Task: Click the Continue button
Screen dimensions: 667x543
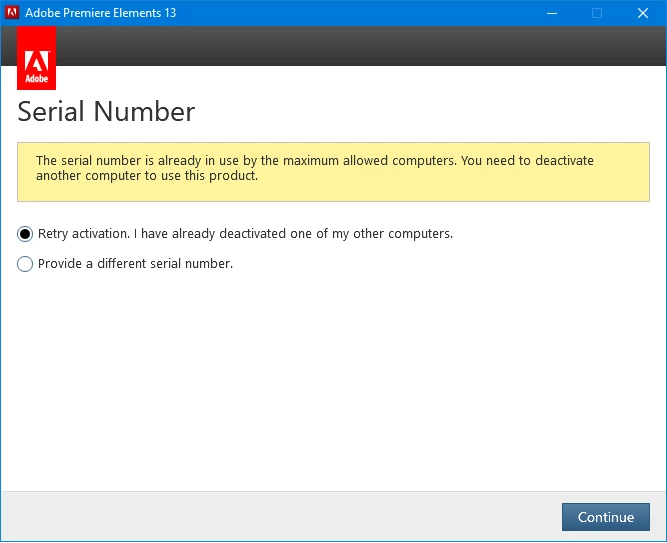Action: (x=605, y=517)
